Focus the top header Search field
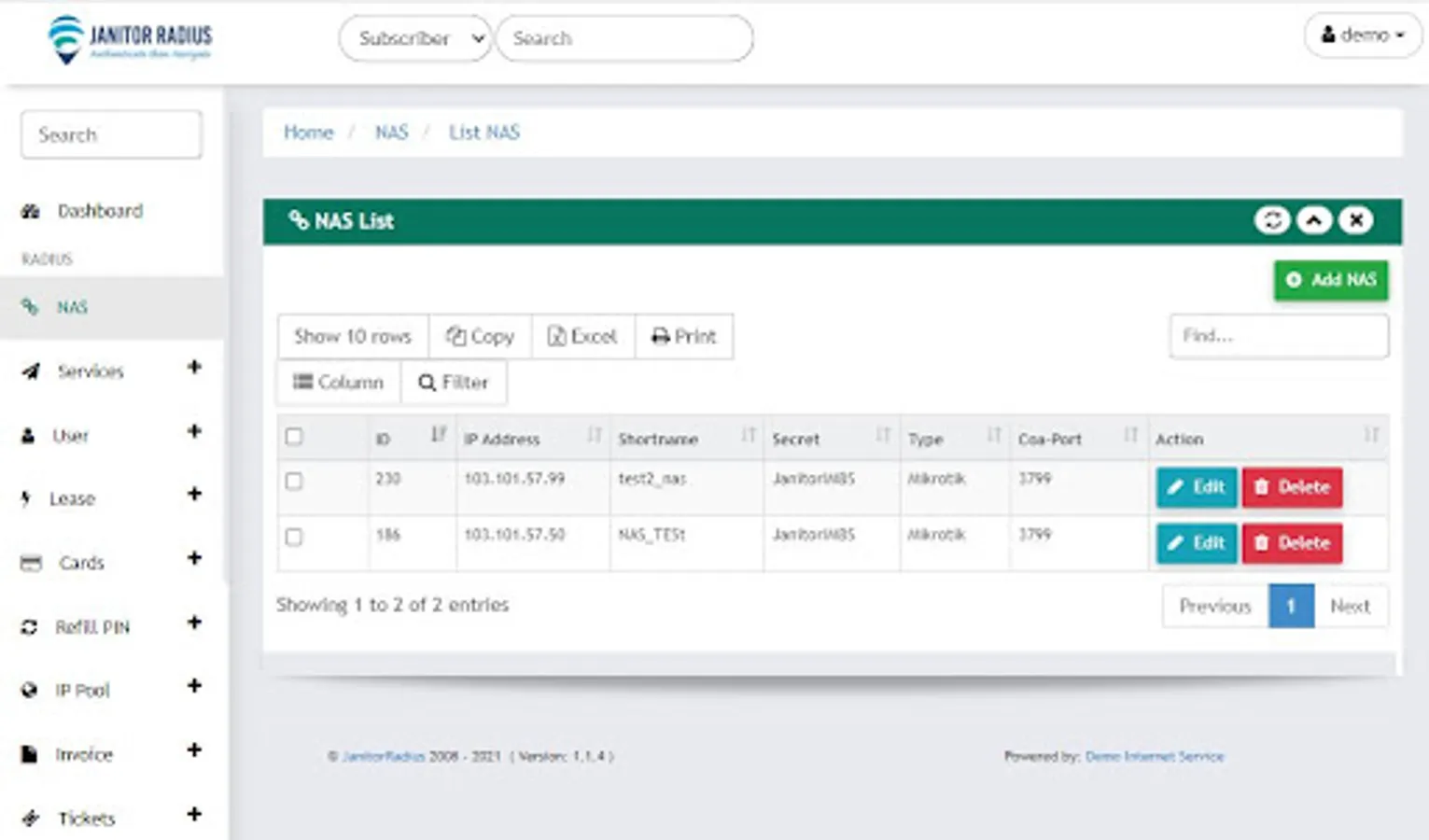 624,38
